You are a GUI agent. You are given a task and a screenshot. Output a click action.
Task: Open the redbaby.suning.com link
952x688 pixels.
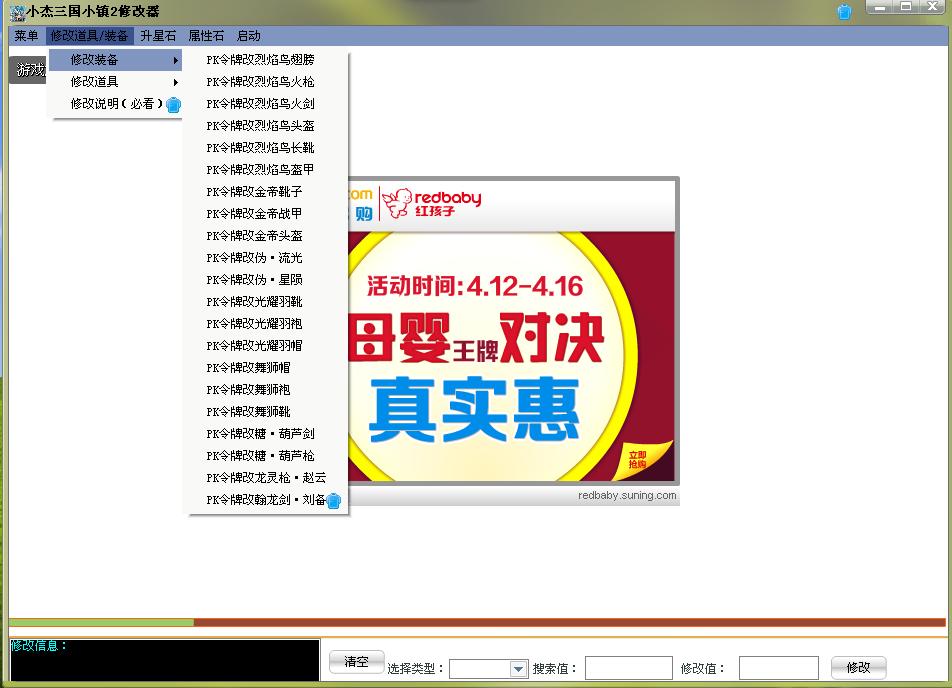(627, 496)
